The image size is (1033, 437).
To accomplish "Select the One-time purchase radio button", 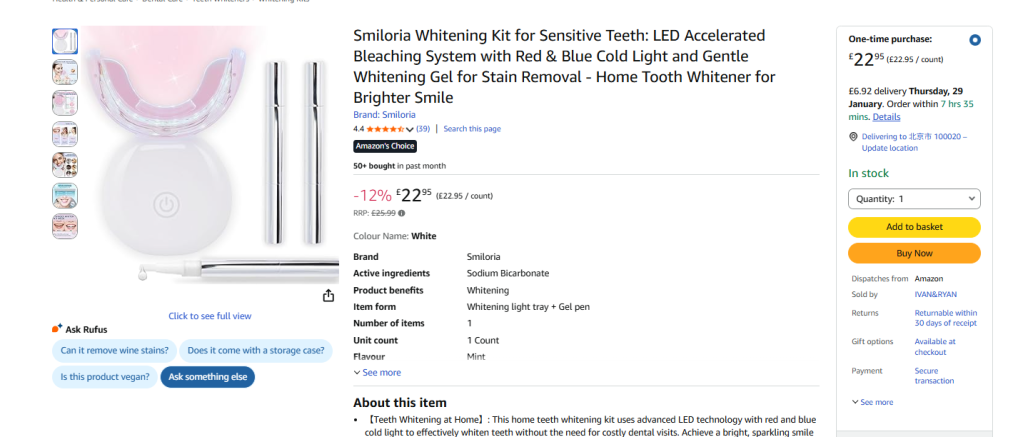I will click(x=975, y=40).
